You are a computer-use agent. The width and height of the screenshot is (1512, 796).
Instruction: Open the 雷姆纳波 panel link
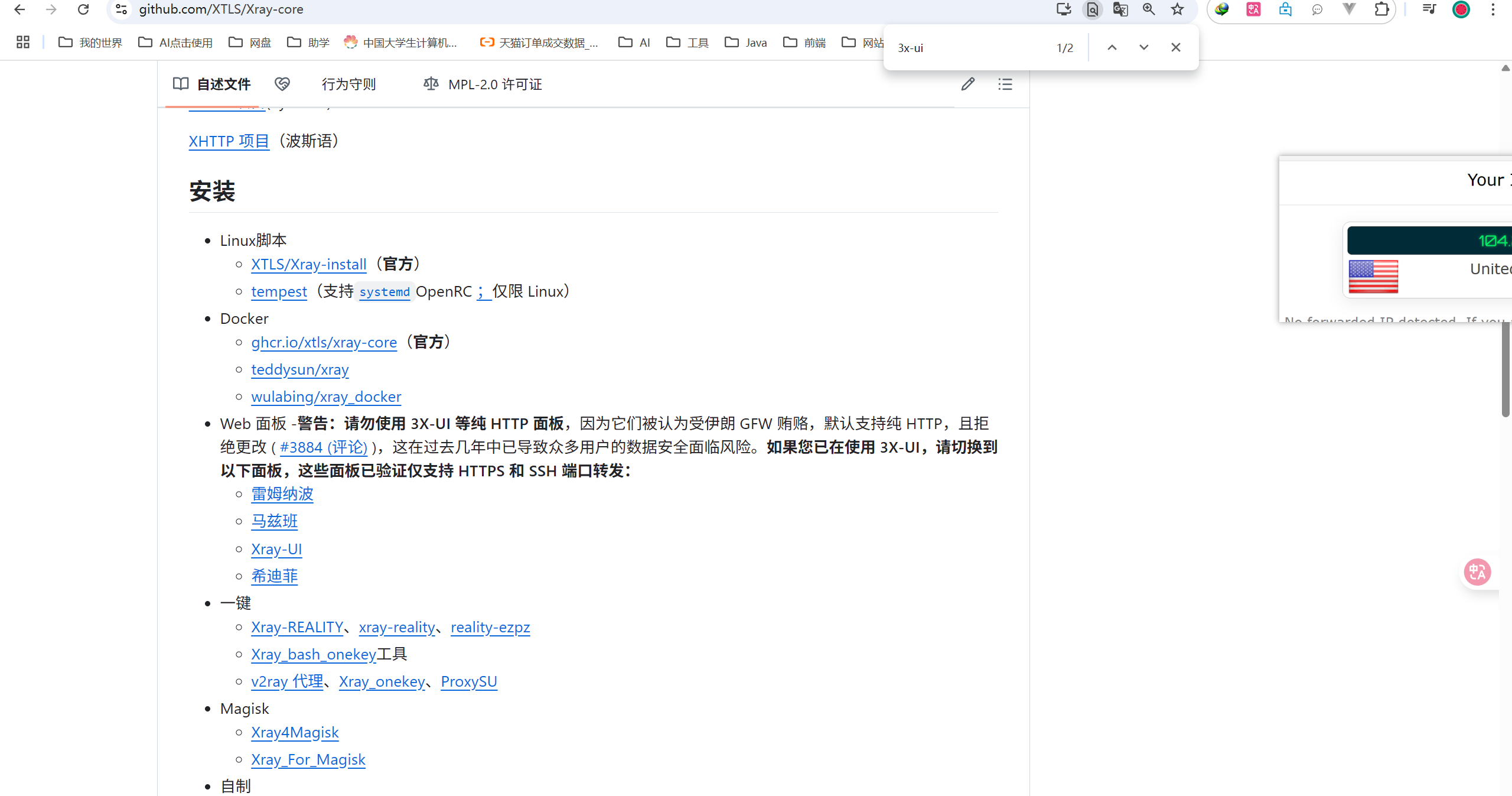[x=282, y=494]
